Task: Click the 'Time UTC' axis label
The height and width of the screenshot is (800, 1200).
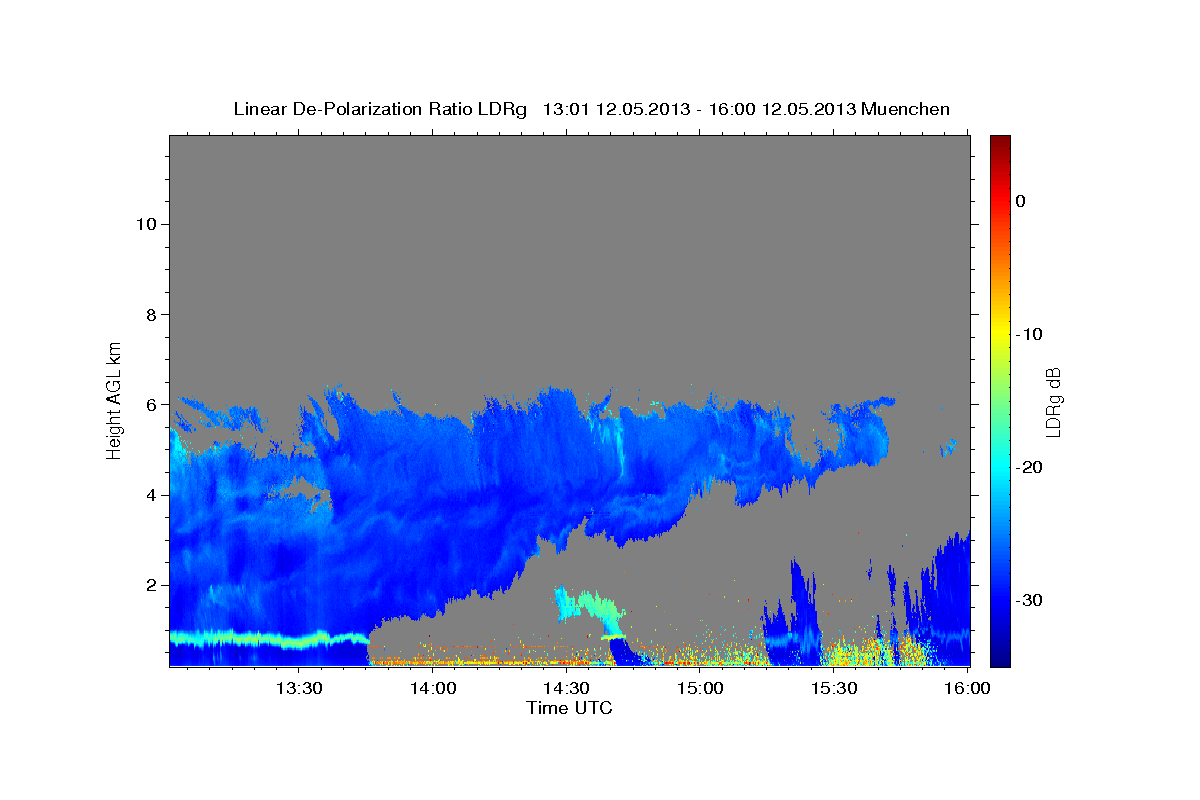Action: click(569, 708)
